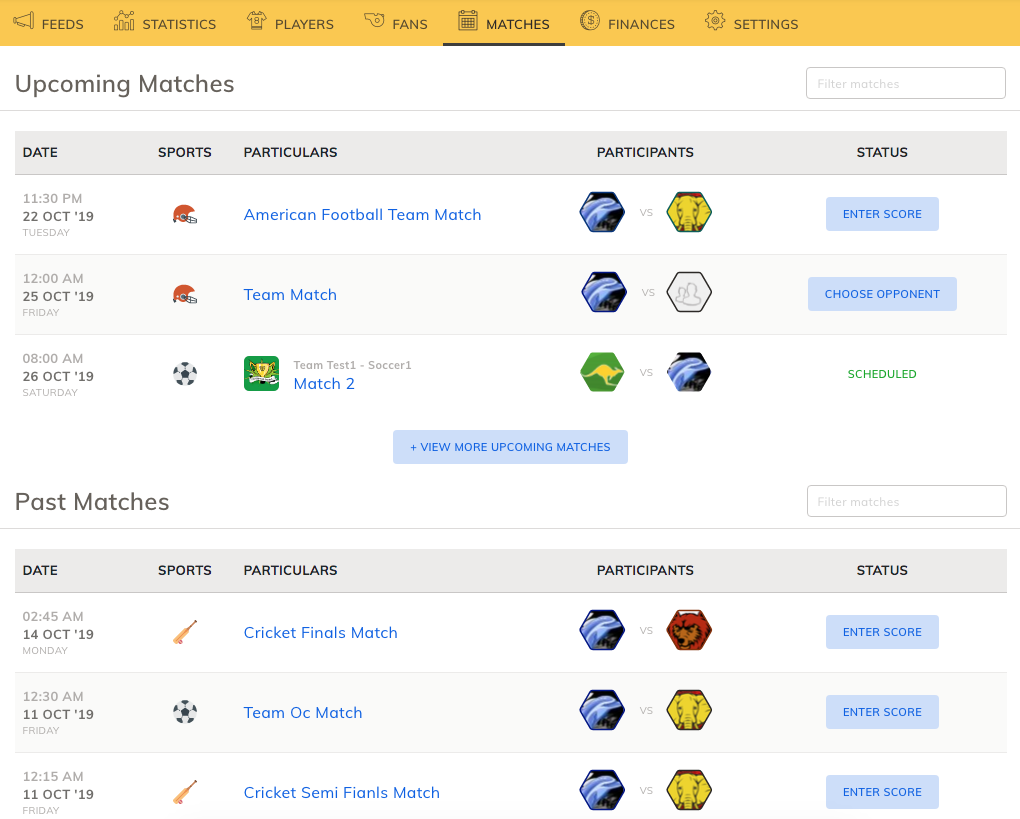Click View More Upcoming Matches button
The height and width of the screenshot is (819, 1020).
click(x=510, y=447)
